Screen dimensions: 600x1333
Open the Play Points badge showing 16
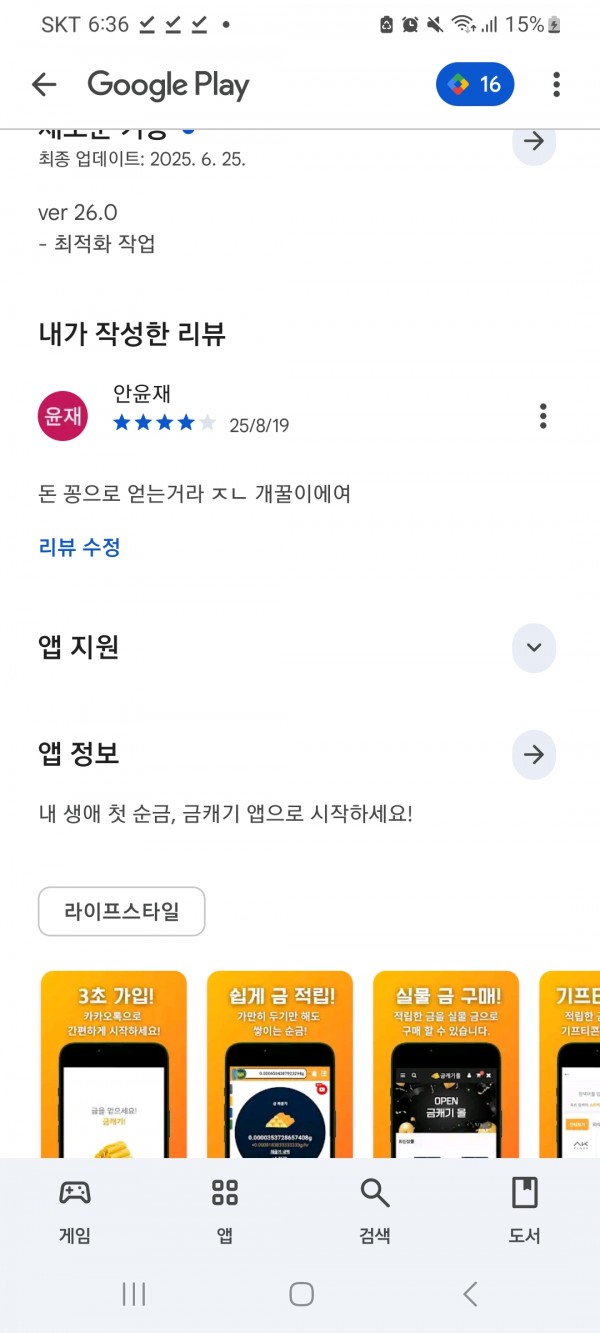(475, 85)
